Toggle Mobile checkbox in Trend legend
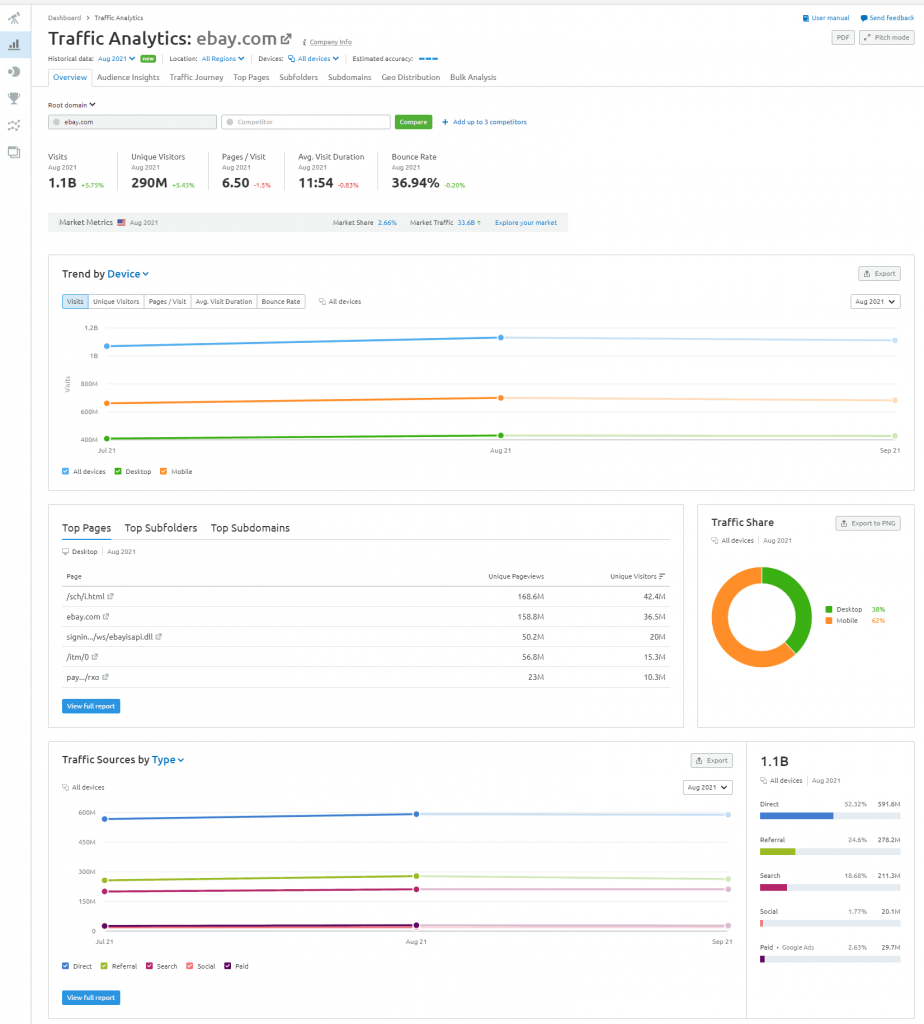 click(163, 472)
